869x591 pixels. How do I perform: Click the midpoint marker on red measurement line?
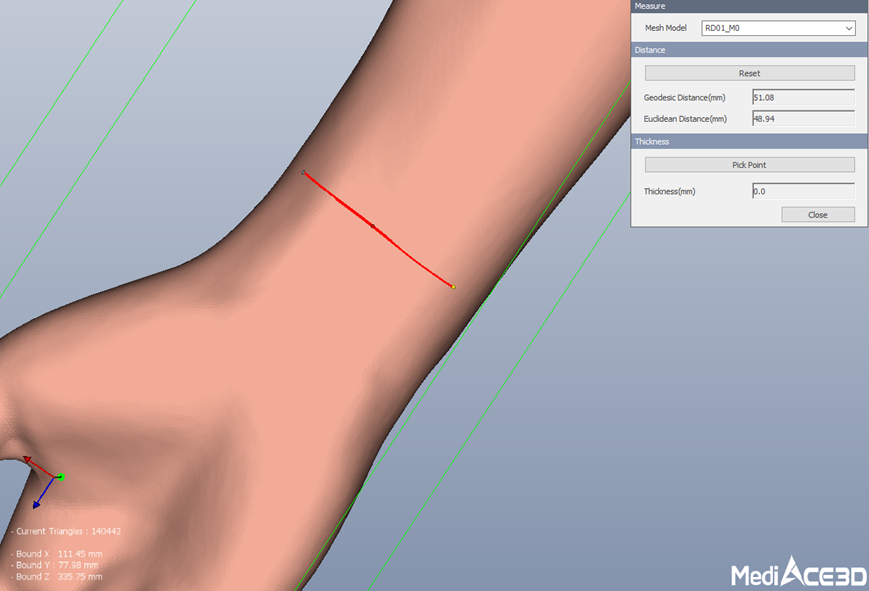click(x=372, y=226)
